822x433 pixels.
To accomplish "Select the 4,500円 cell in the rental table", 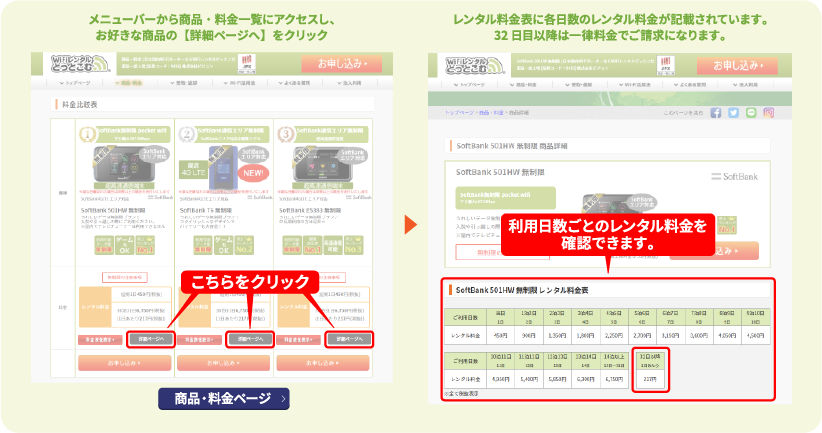I will (x=756, y=335).
